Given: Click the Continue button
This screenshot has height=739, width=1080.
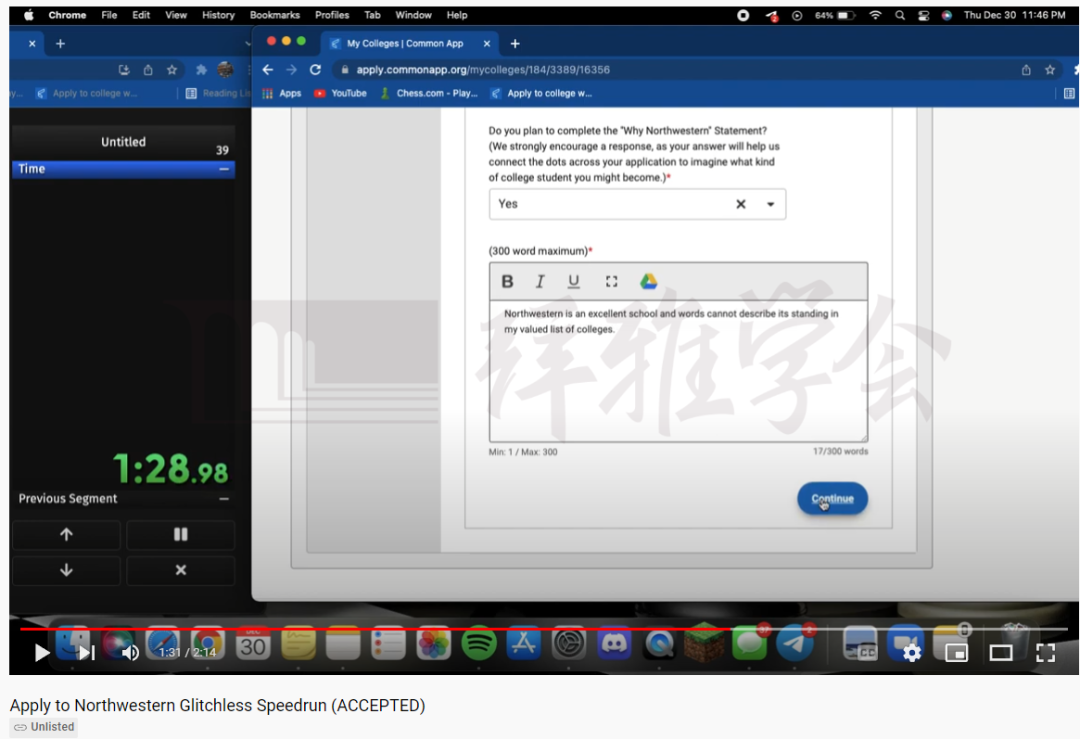Looking at the screenshot, I should click(x=832, y=499).
